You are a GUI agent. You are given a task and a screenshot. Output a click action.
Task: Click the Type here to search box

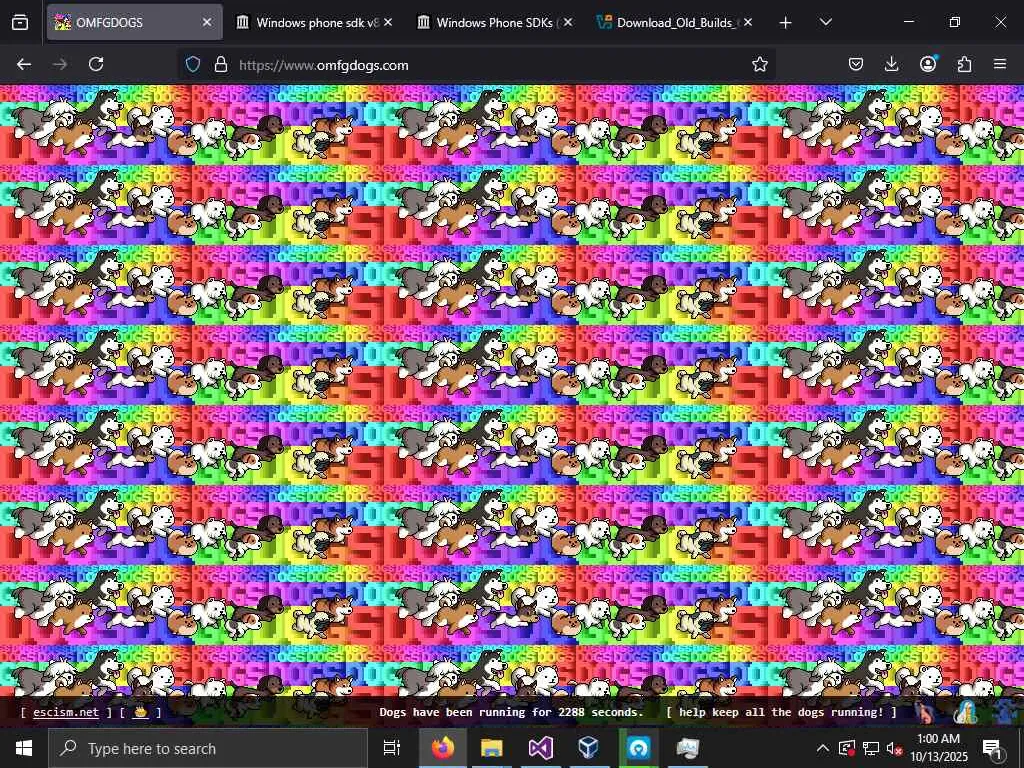click(x=208, y=748)
